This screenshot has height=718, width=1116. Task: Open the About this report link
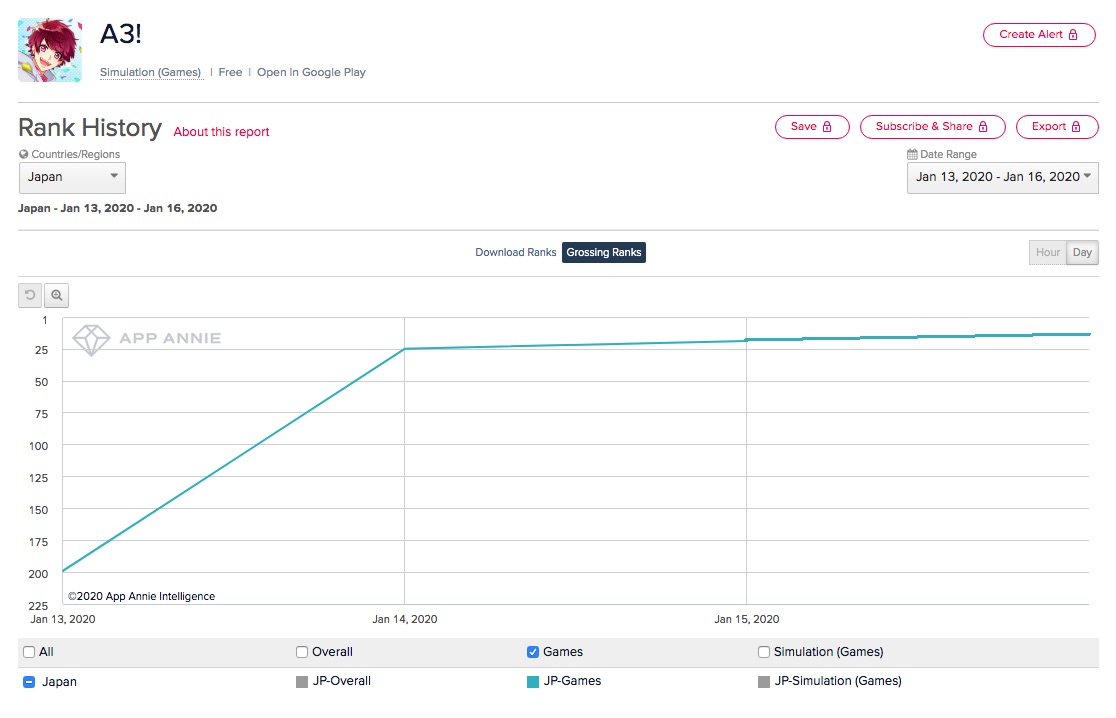point(221,132)
